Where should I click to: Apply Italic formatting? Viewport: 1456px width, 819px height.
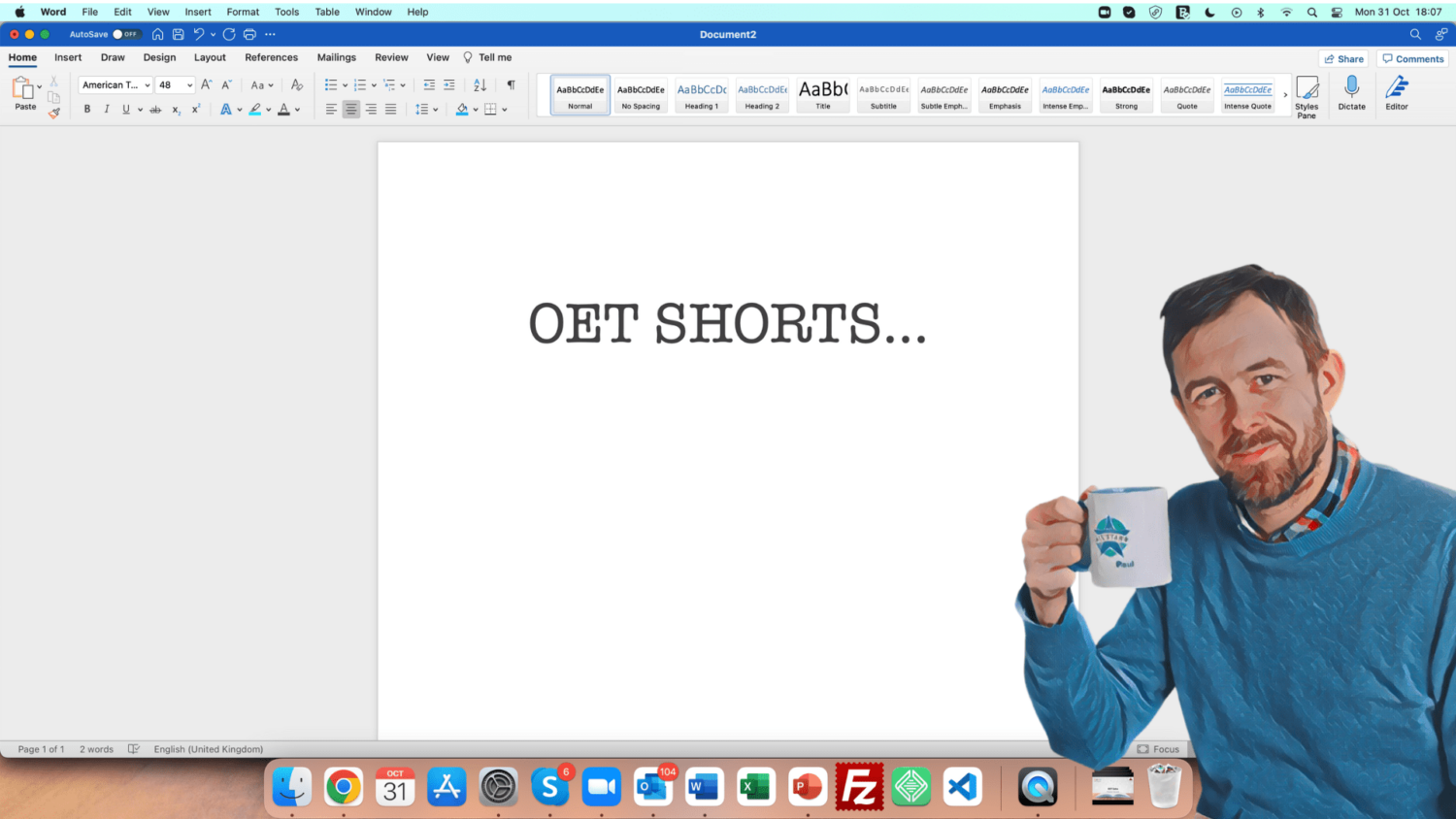[107, 110]
